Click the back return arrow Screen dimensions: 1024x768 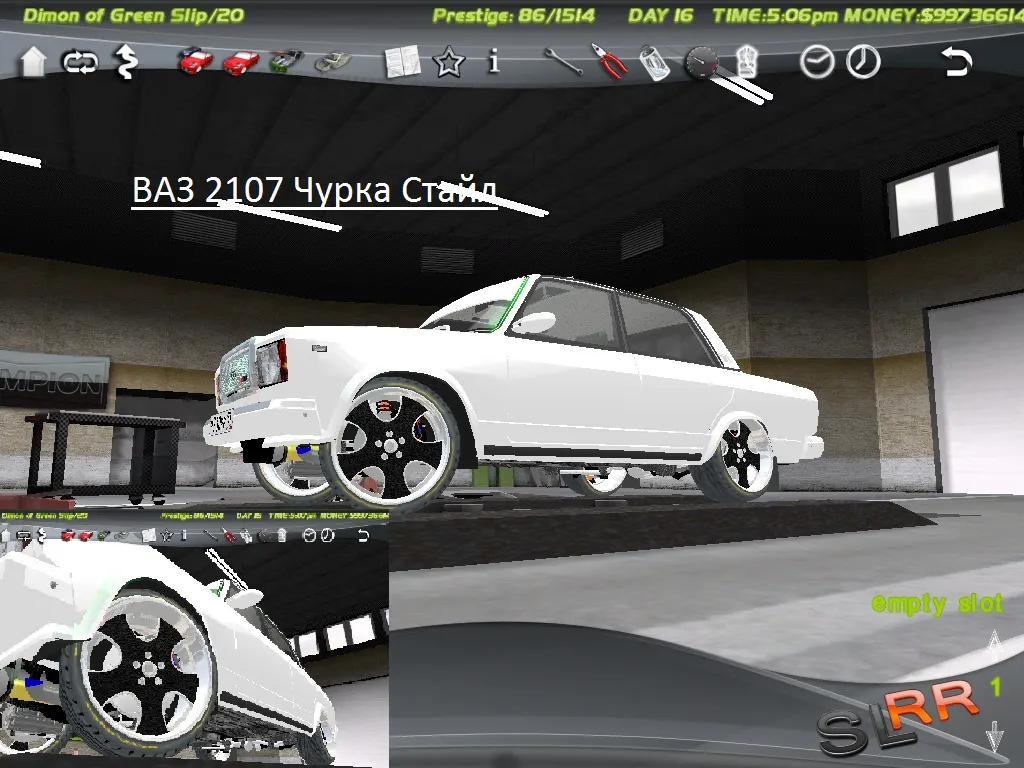pyautogui.click(x=957, y=62)
